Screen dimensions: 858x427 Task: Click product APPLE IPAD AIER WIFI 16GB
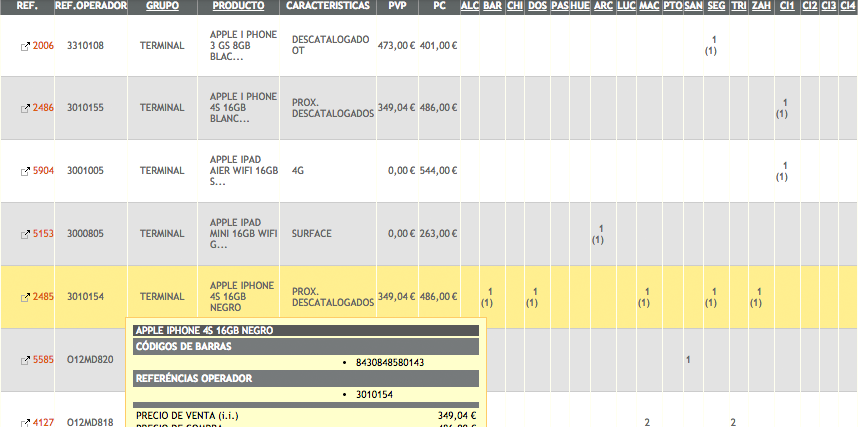pyautogui.click(x=244, y=171)
